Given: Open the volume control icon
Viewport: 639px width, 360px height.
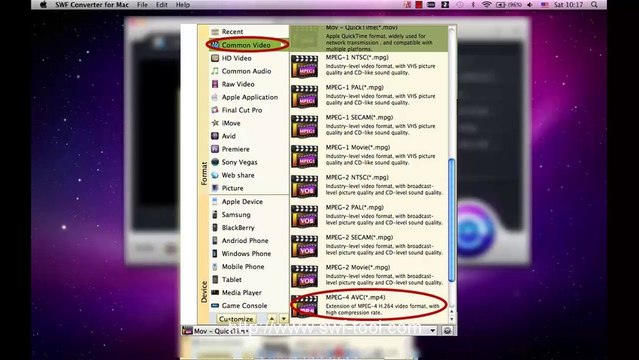Looking at the screenshot, I should tap(530, 5).
